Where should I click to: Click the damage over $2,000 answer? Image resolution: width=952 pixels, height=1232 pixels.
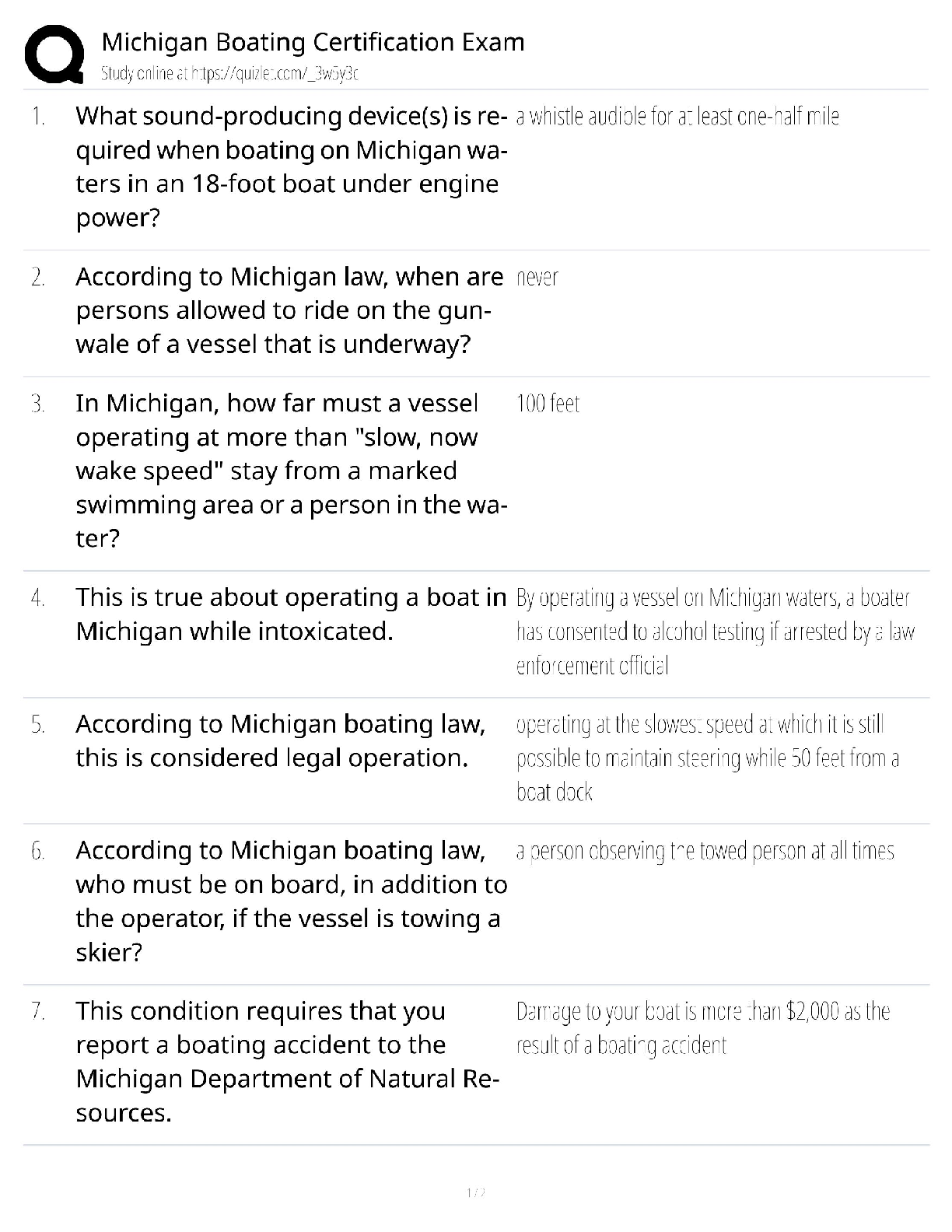pos(702,1027)
